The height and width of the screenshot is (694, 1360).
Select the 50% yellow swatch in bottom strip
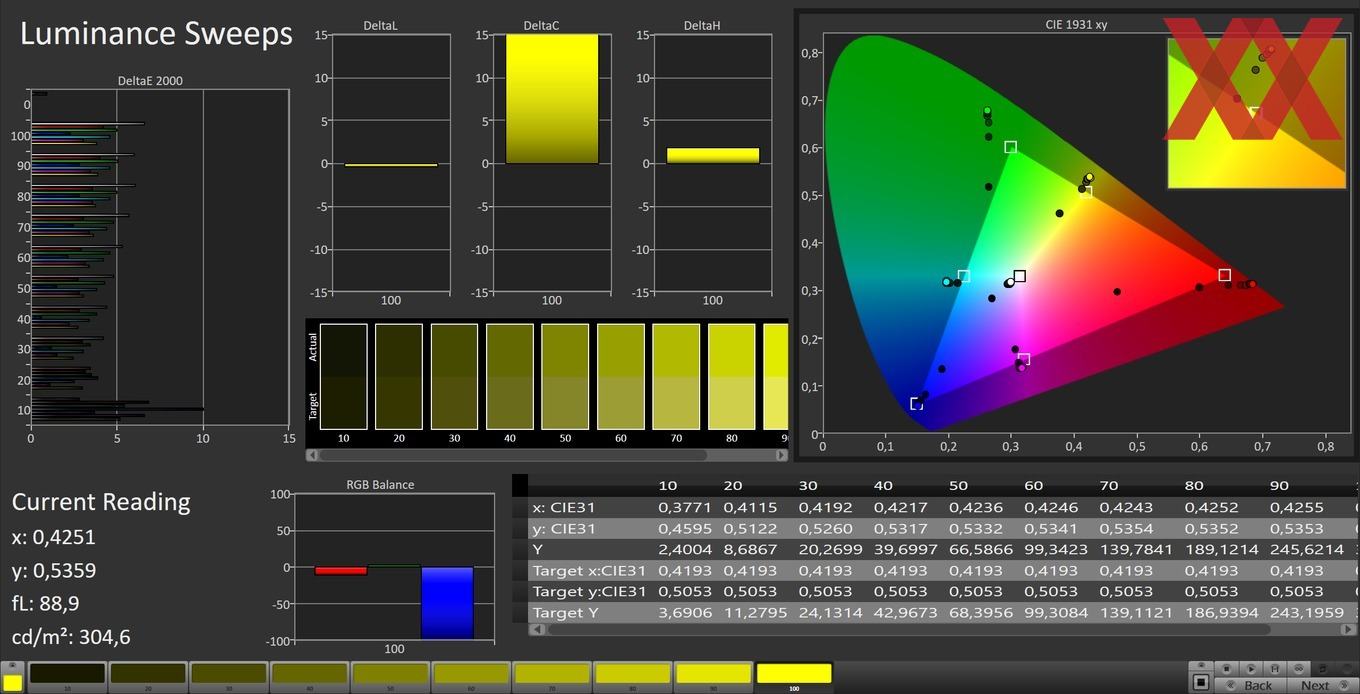pyautogui.click(x=391, y=675)
